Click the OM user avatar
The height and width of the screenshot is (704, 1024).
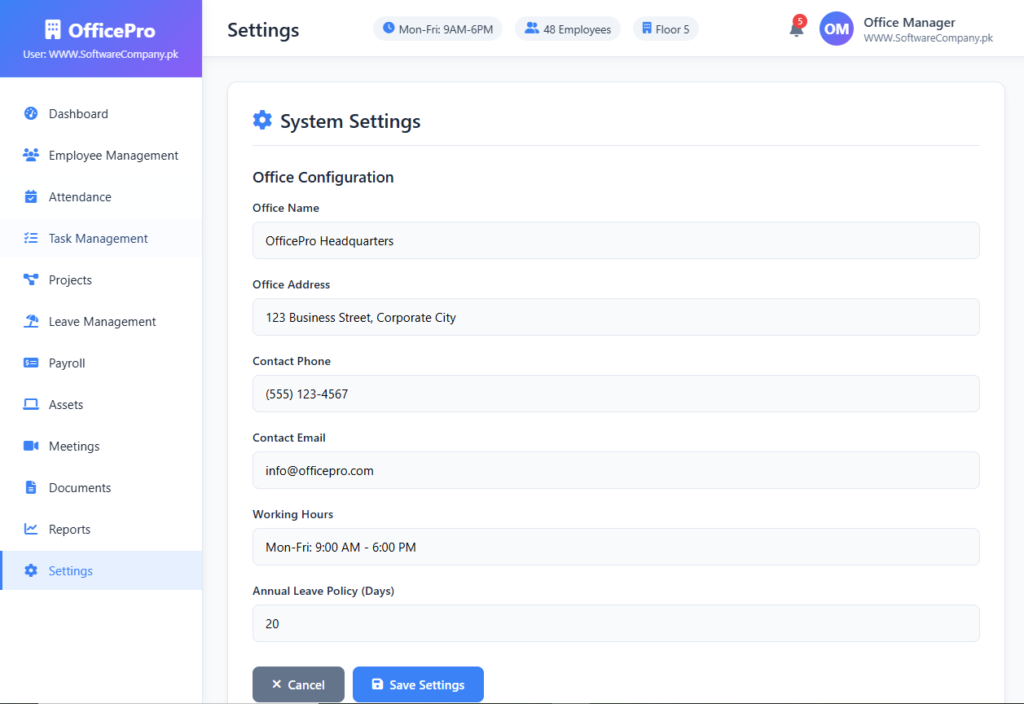click(x=836, y=29)
